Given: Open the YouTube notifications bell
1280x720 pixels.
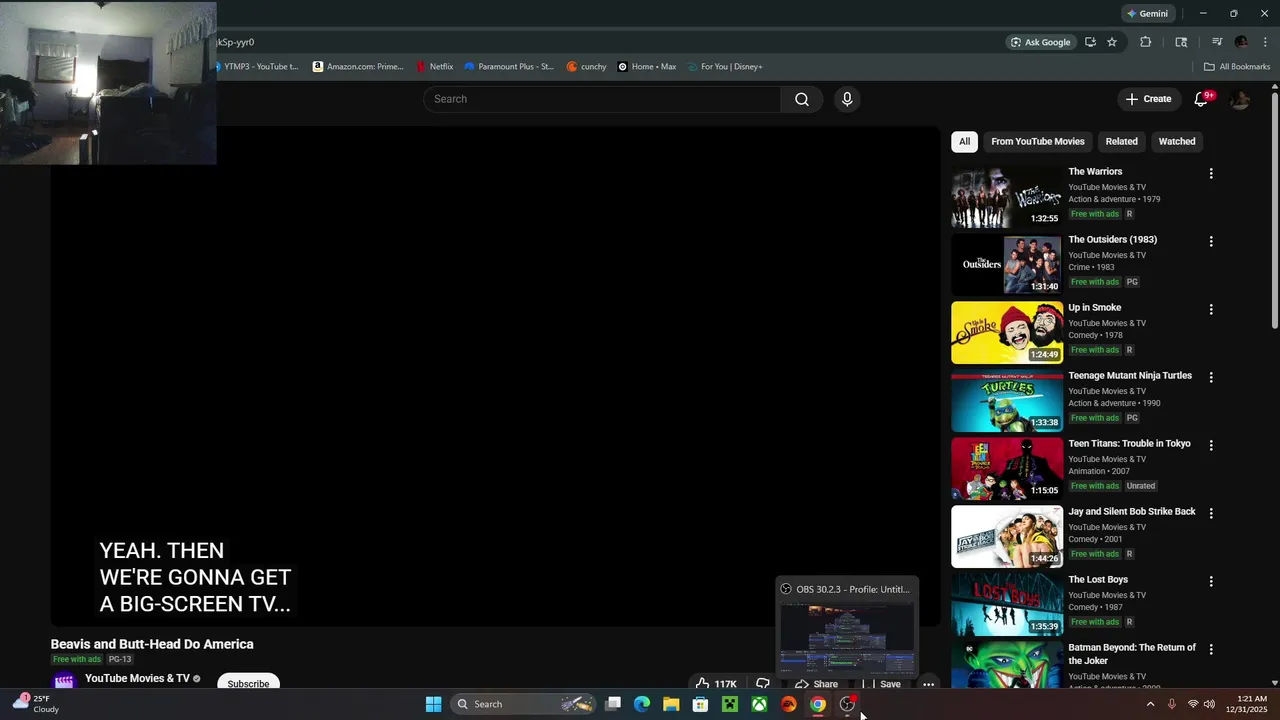Looking at the screenshot, I should 1201,99.
